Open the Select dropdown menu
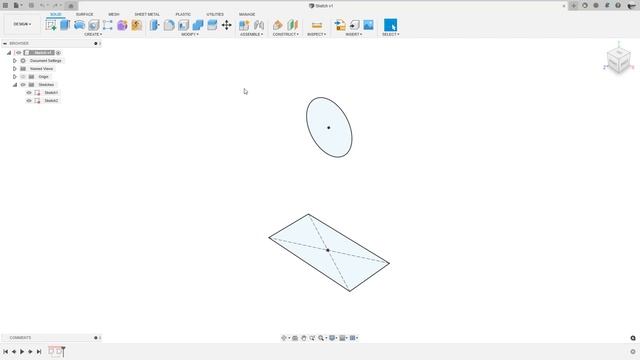 (x=391, y=34)
